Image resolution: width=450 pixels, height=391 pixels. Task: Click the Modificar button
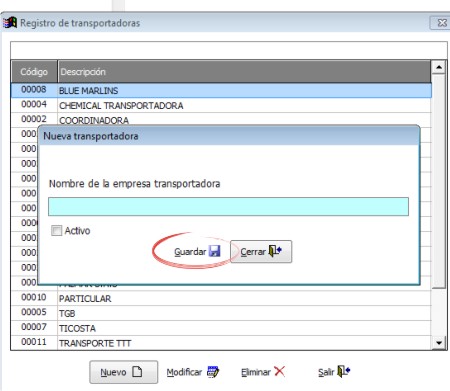point(193,372)
